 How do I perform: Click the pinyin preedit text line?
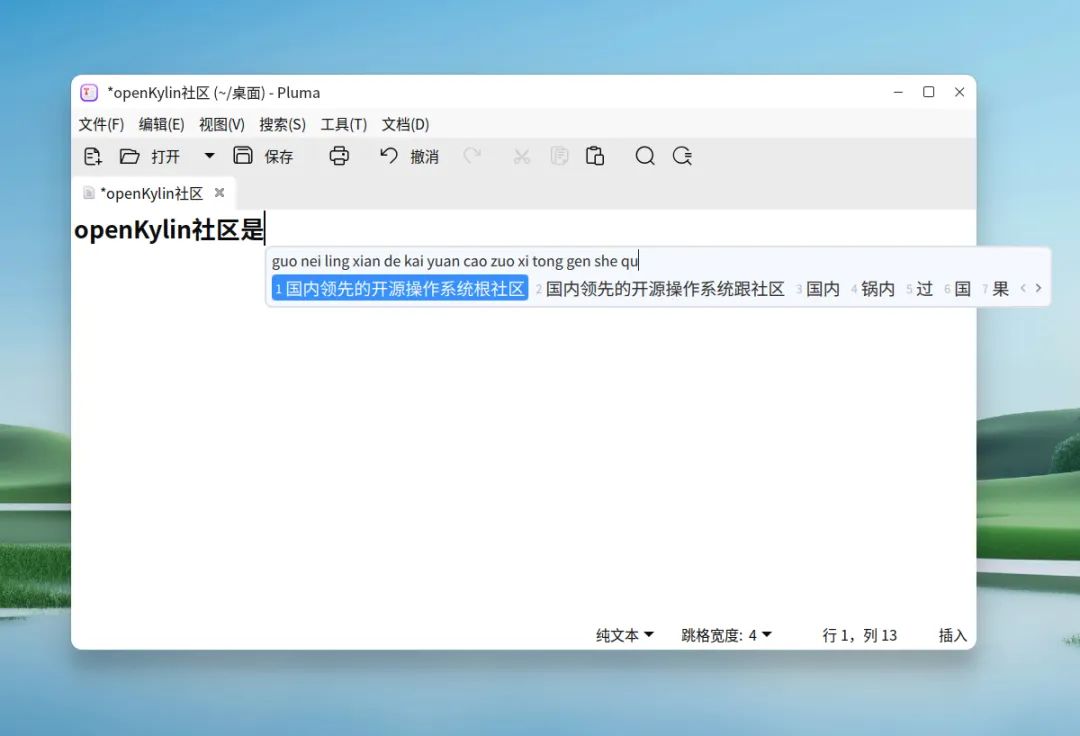[x=455, y=261]
